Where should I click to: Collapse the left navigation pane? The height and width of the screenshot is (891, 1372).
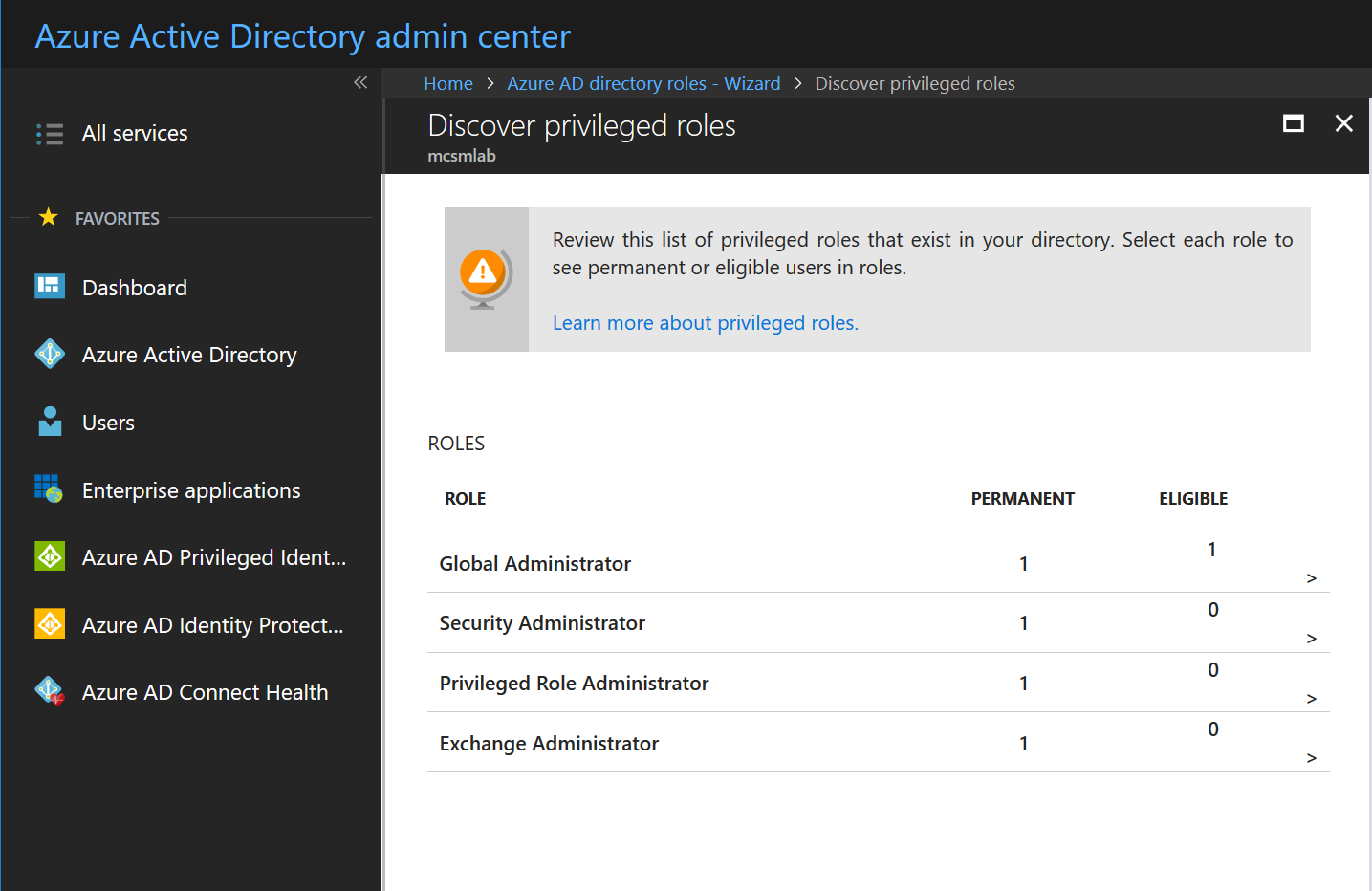click(360, 83)
